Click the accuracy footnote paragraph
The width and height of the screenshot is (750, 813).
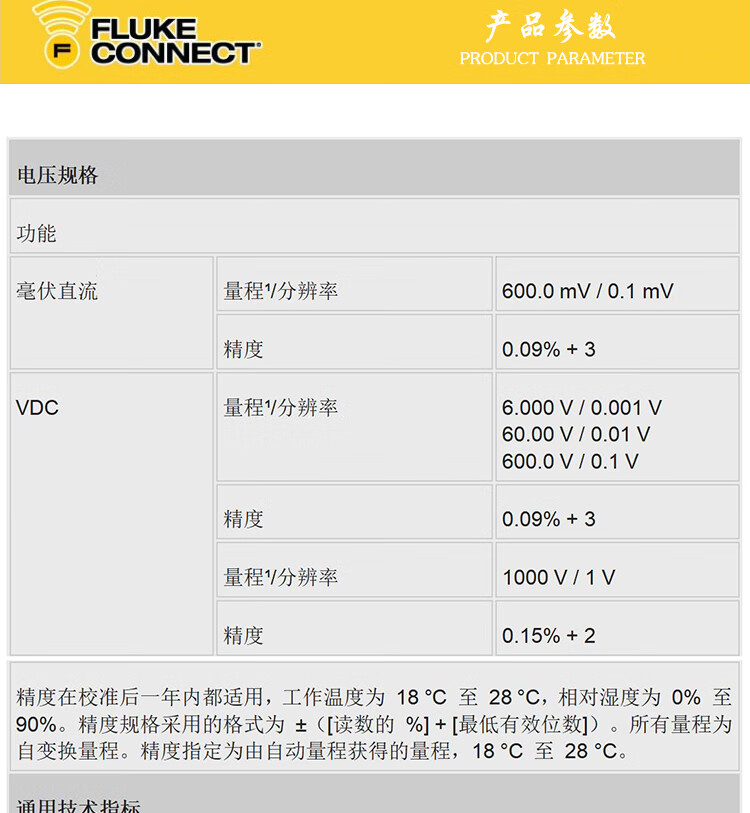tap(374, 724)
